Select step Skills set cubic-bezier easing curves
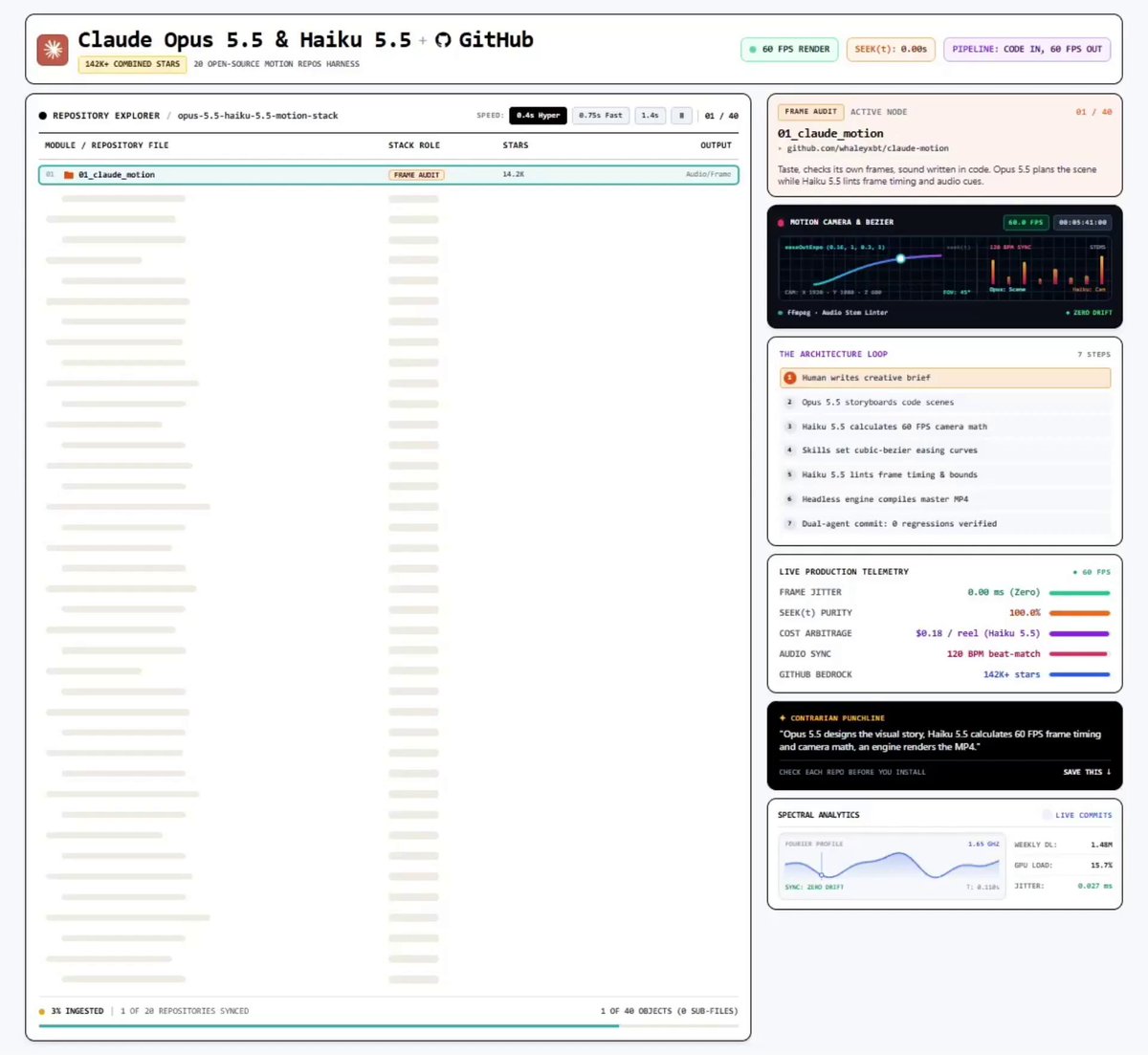Image resolution: width=1148 pixels, height=1055 pixels. point(945,451)
